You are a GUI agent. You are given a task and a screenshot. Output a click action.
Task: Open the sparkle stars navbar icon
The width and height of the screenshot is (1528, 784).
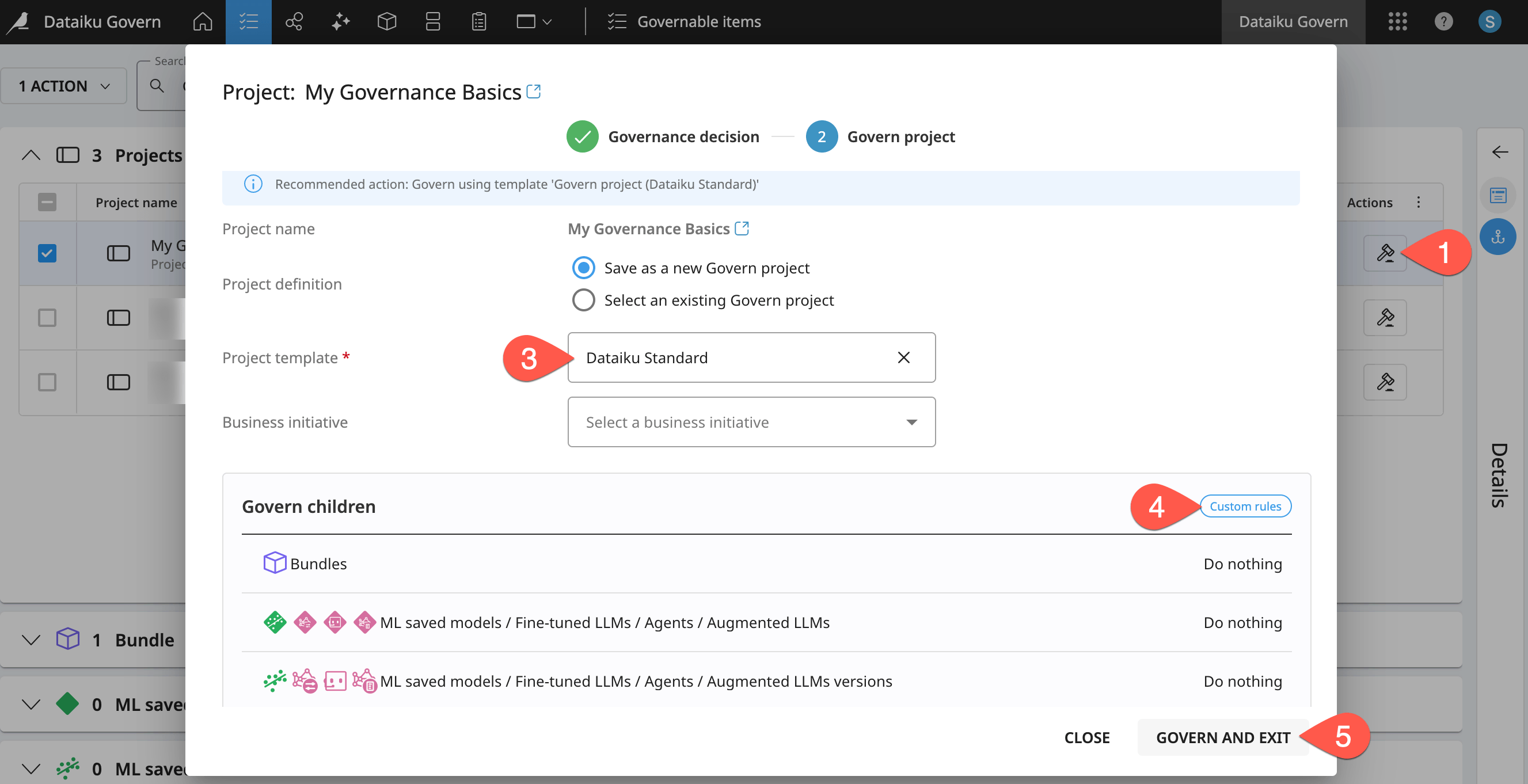click(340, 22)
